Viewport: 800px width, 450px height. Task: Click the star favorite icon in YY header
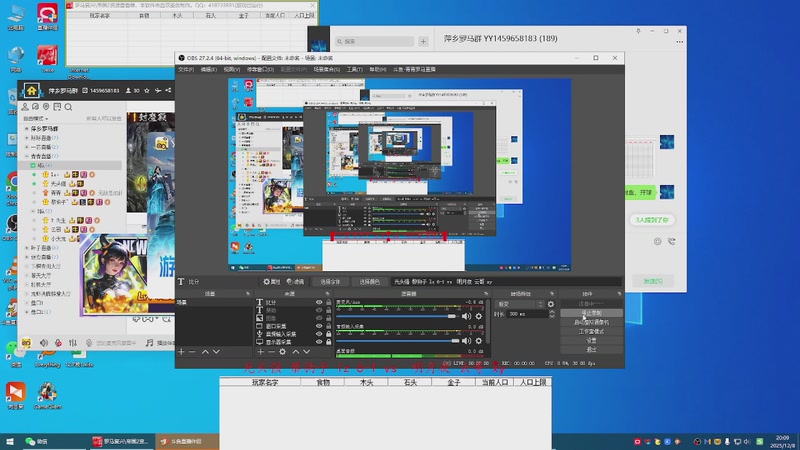pyautogui.click(x=147, y=91)
